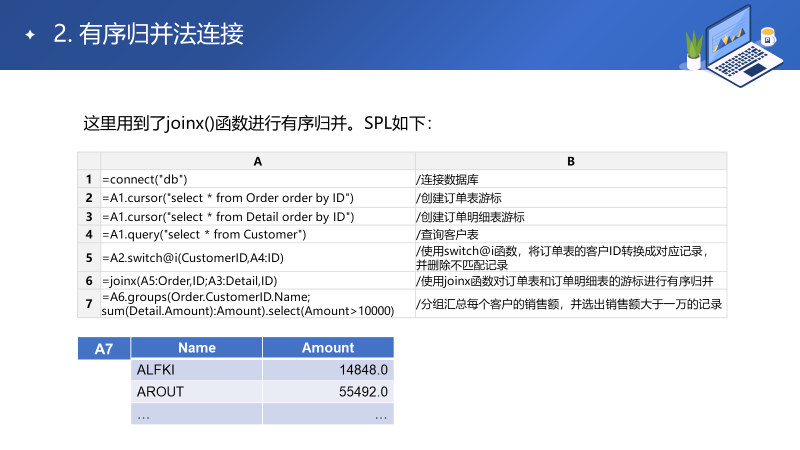This screenshot has height=450, width=800.
Task: Click row number 7 in SPL table
Action: (x=89, y=304)
